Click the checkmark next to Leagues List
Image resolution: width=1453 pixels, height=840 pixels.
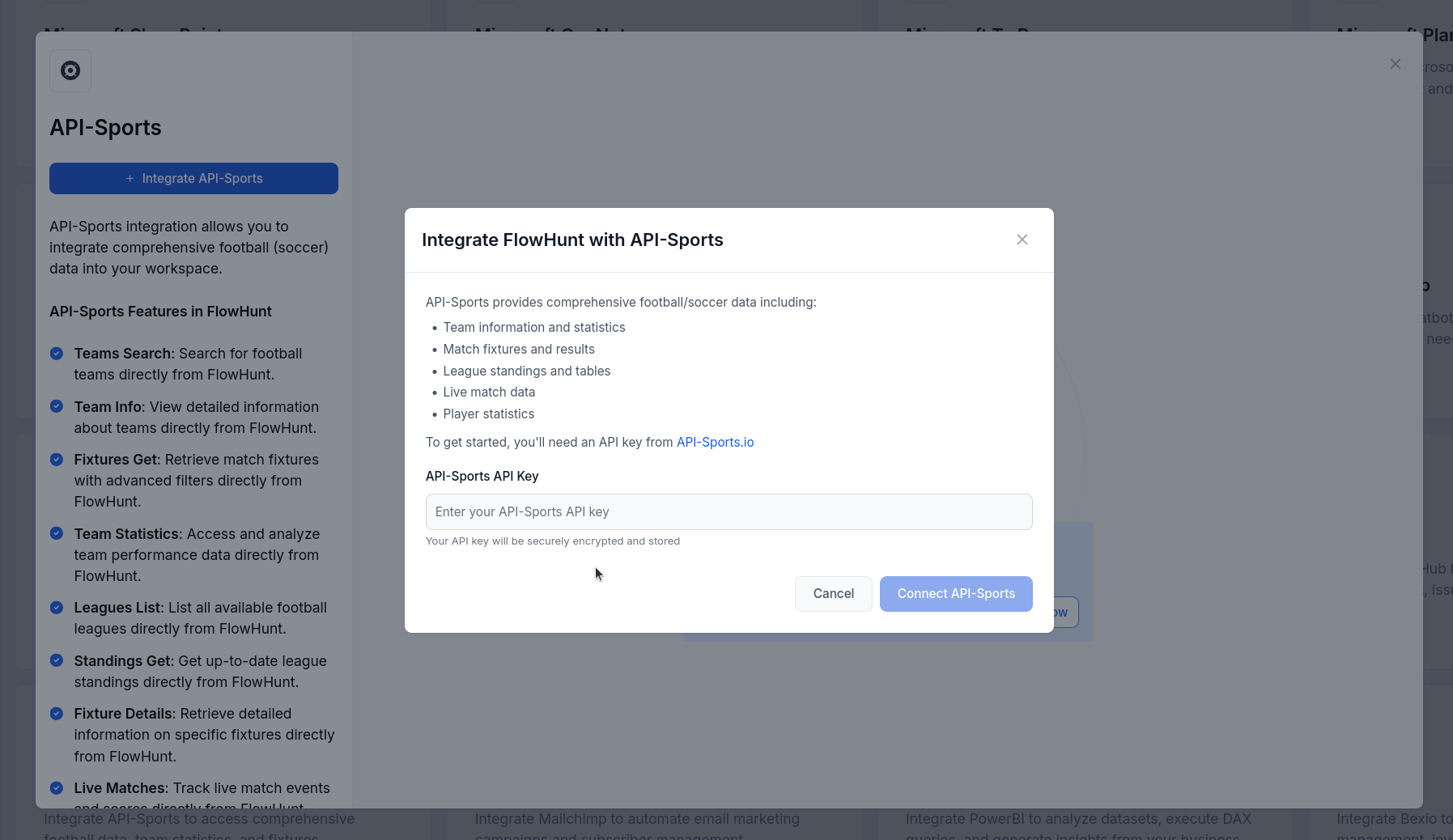pos(57,608)
